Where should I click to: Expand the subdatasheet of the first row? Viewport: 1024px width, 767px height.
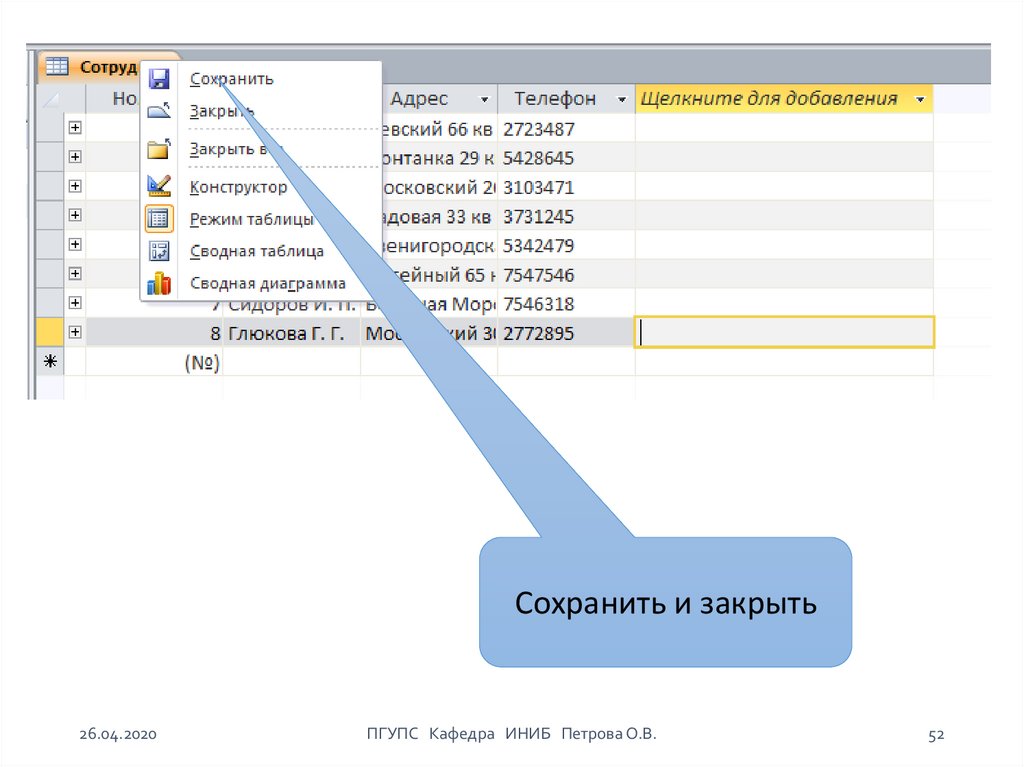75,128
